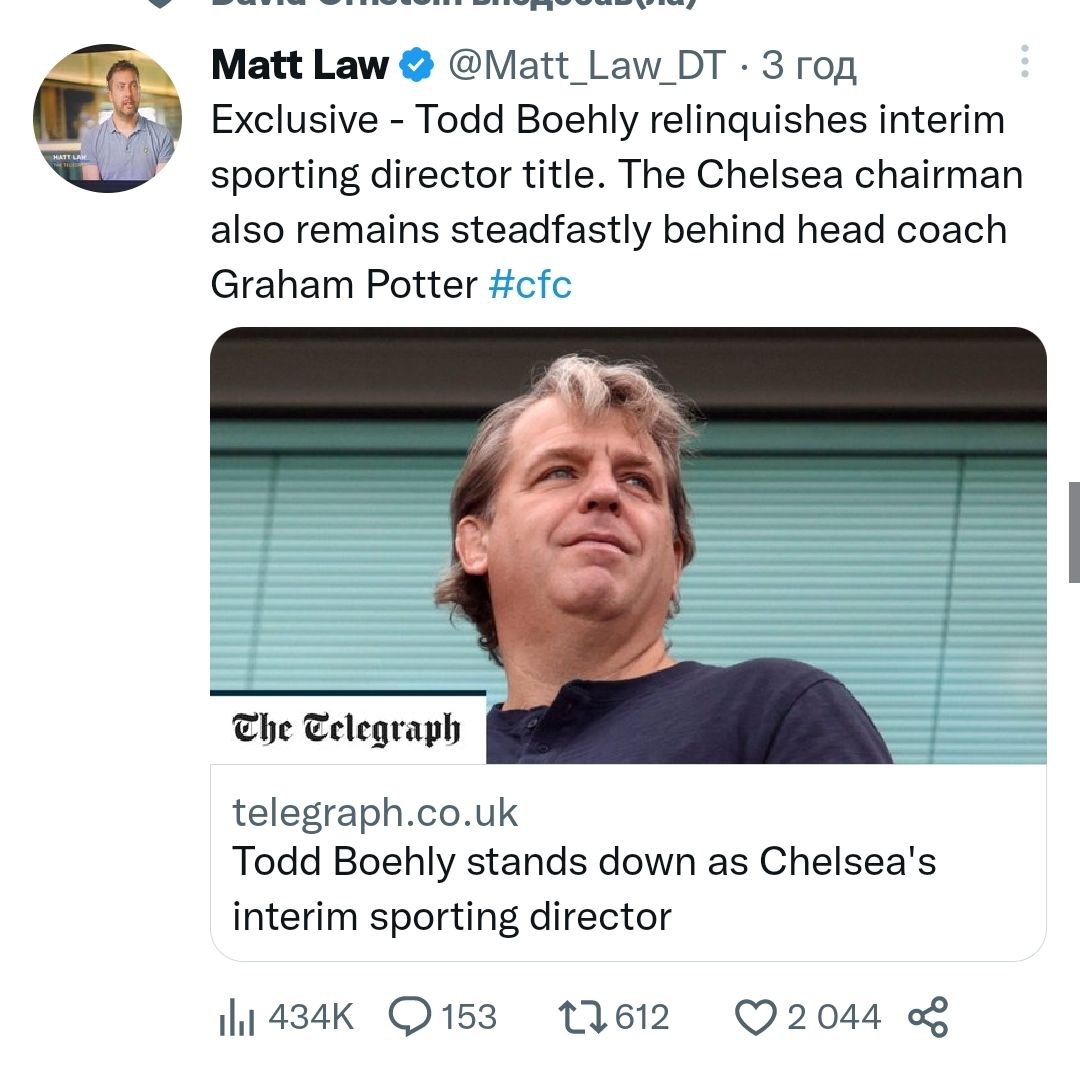The height and width of the screenshot is (1067, 1080).
Task: Like the tweet with heart icon
Action: (x=756, y=1018)
